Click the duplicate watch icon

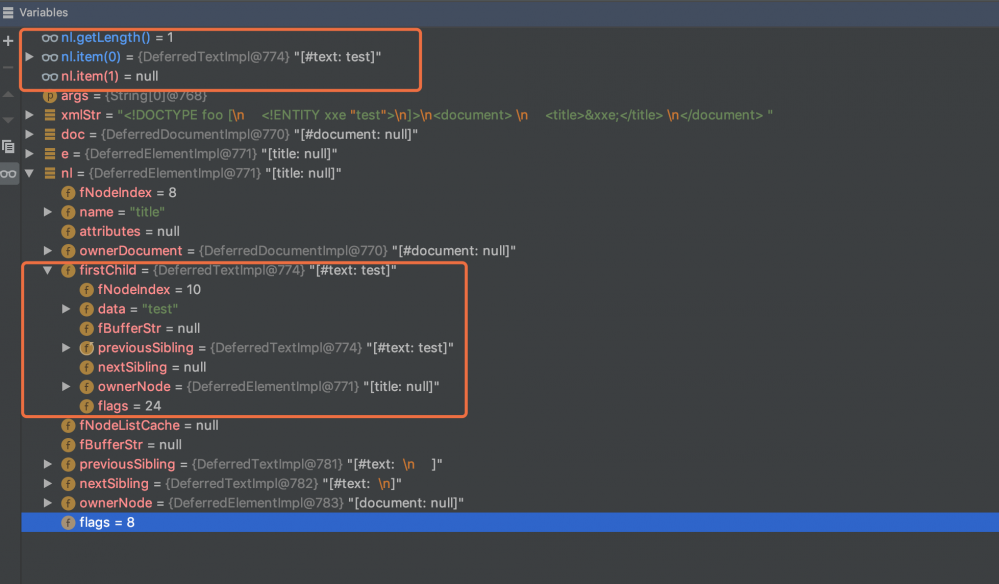coord(8,146)
